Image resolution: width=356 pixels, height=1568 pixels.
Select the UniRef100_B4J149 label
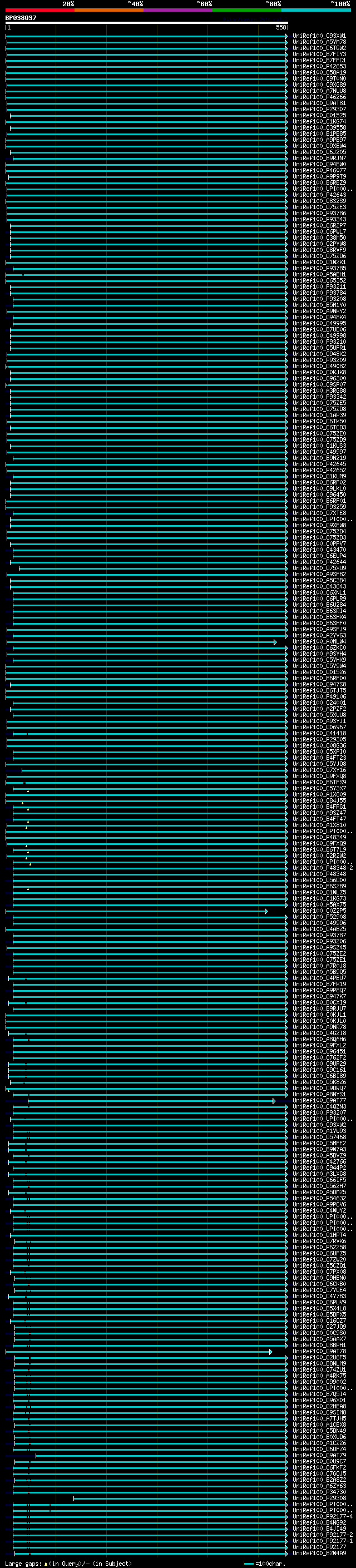tap(319, 1529)
